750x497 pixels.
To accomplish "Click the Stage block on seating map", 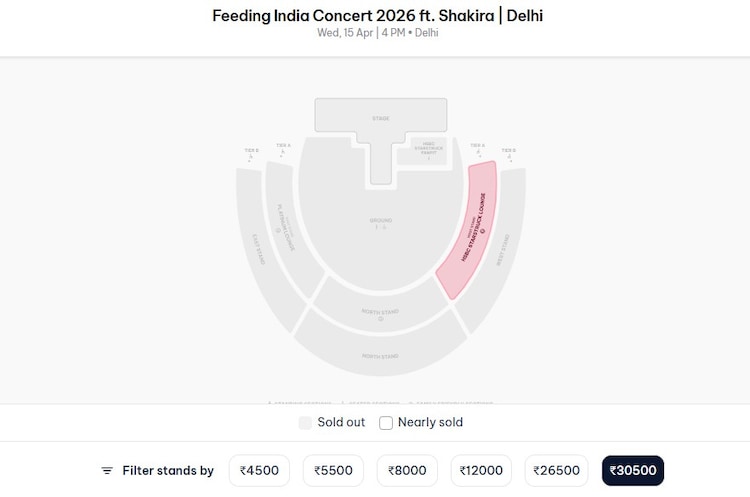I will point(380,118).
